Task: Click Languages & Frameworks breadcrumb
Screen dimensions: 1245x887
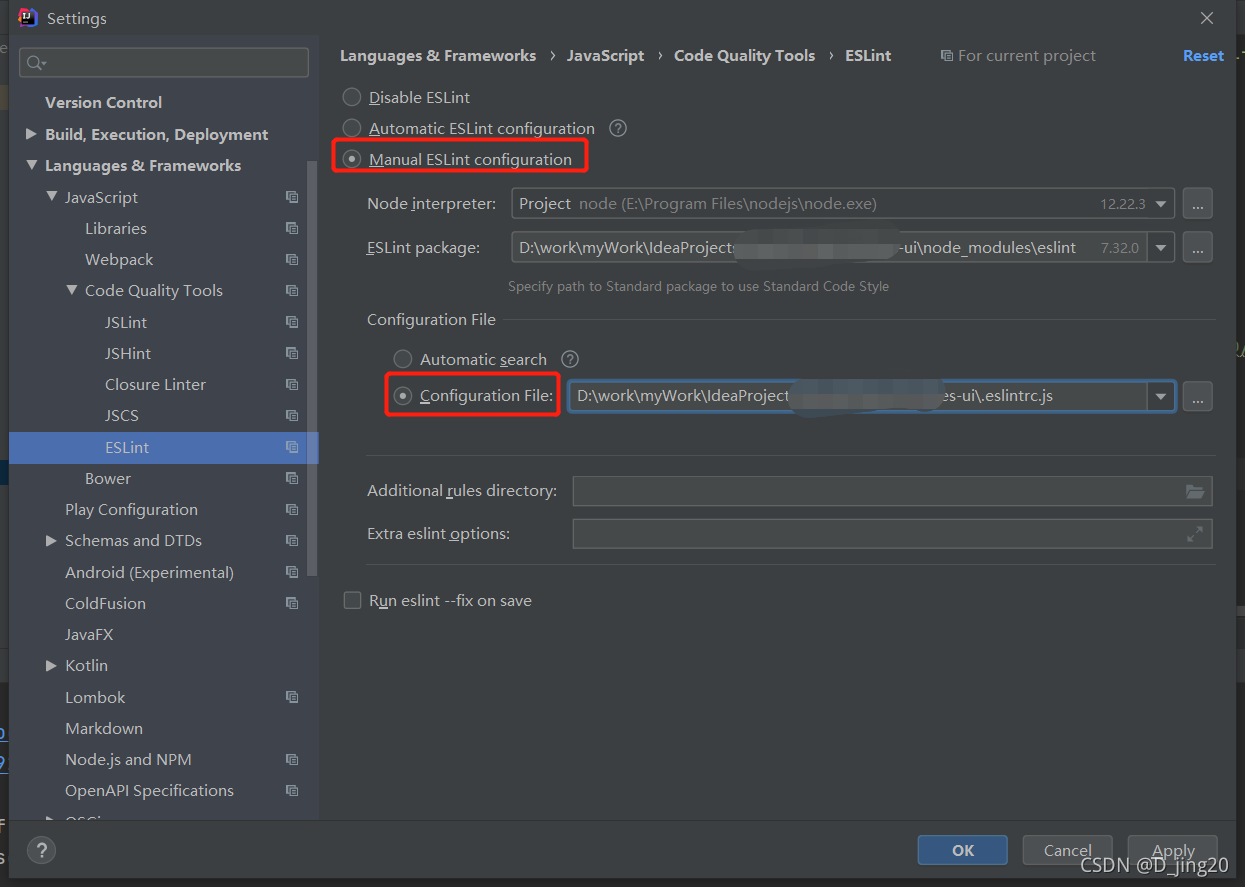Action: [438, 56]
